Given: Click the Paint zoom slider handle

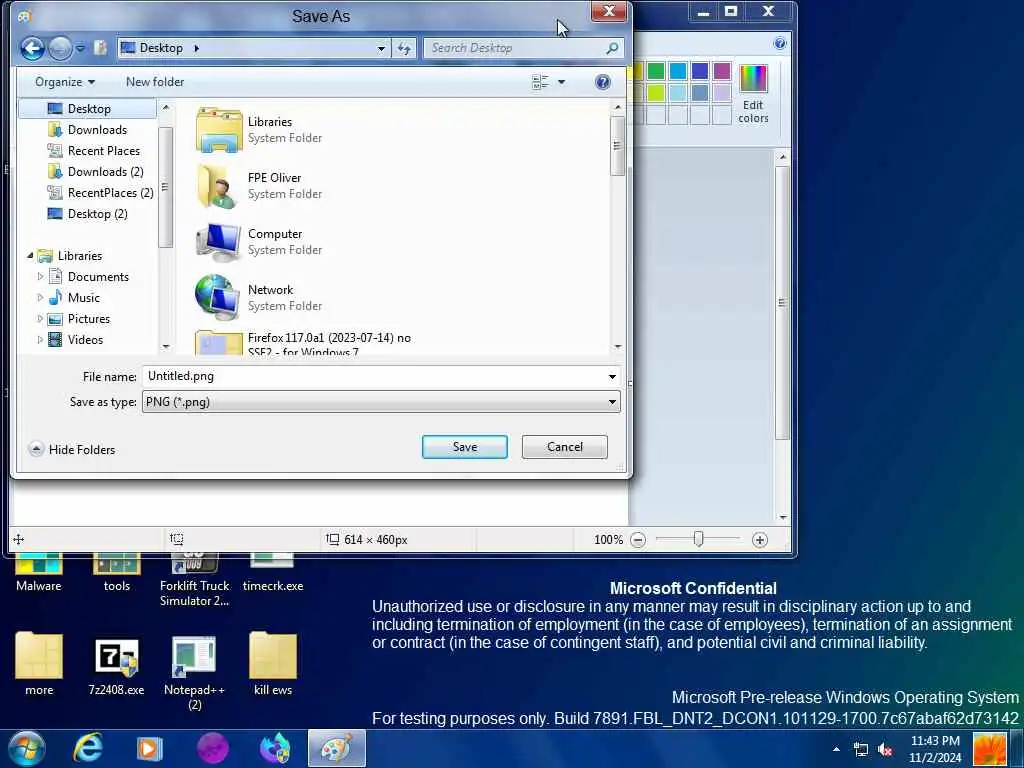Looking at the screenshot, I should click(698, 539).
